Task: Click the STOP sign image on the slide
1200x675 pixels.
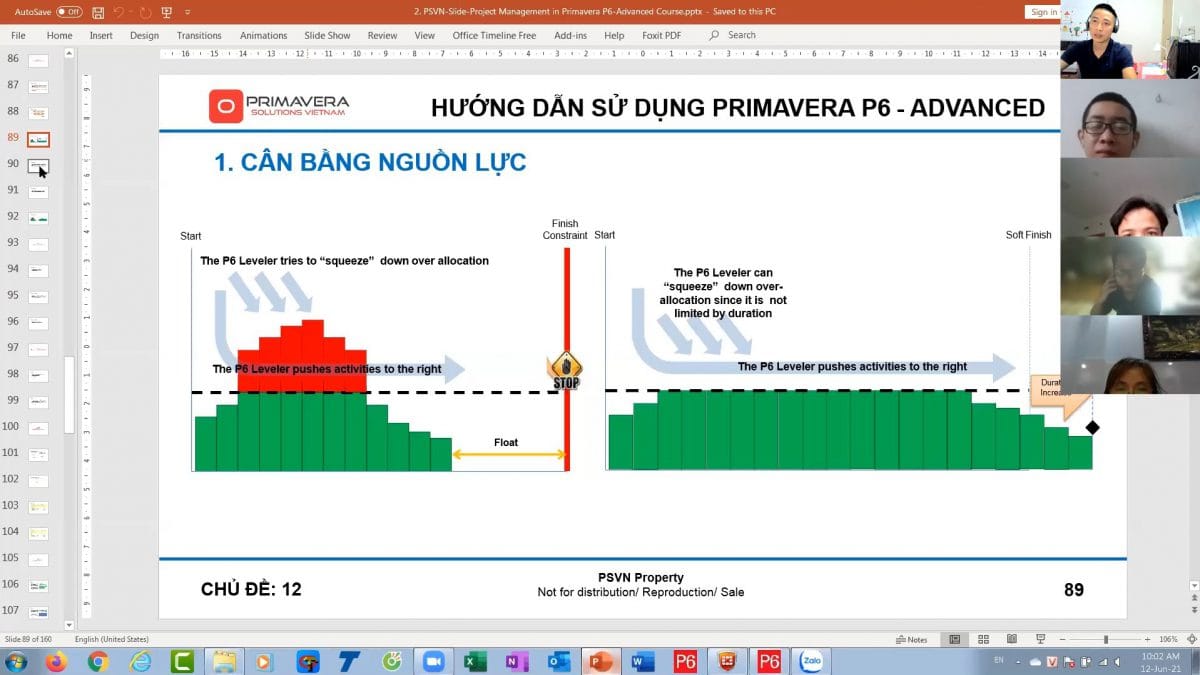Action: [x=565, y=371]
